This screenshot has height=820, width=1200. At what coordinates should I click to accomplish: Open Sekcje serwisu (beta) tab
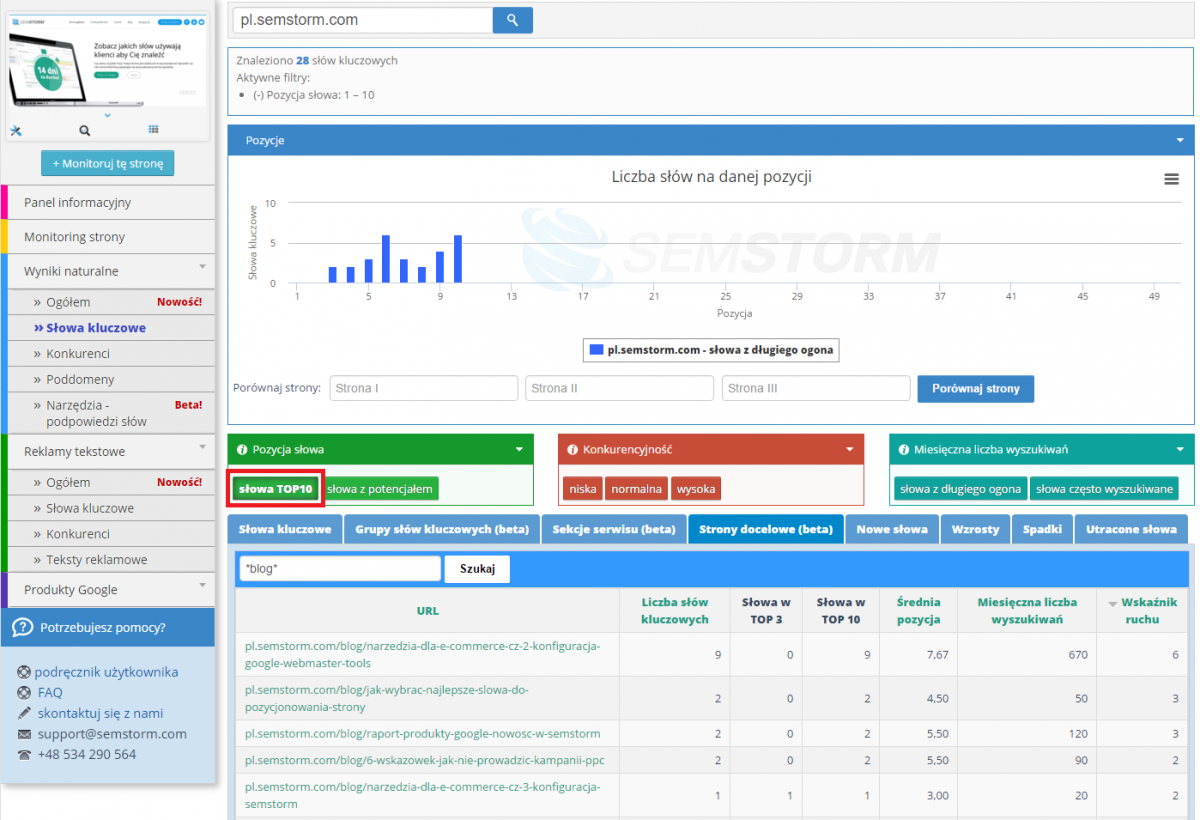[x=614, y=529]
